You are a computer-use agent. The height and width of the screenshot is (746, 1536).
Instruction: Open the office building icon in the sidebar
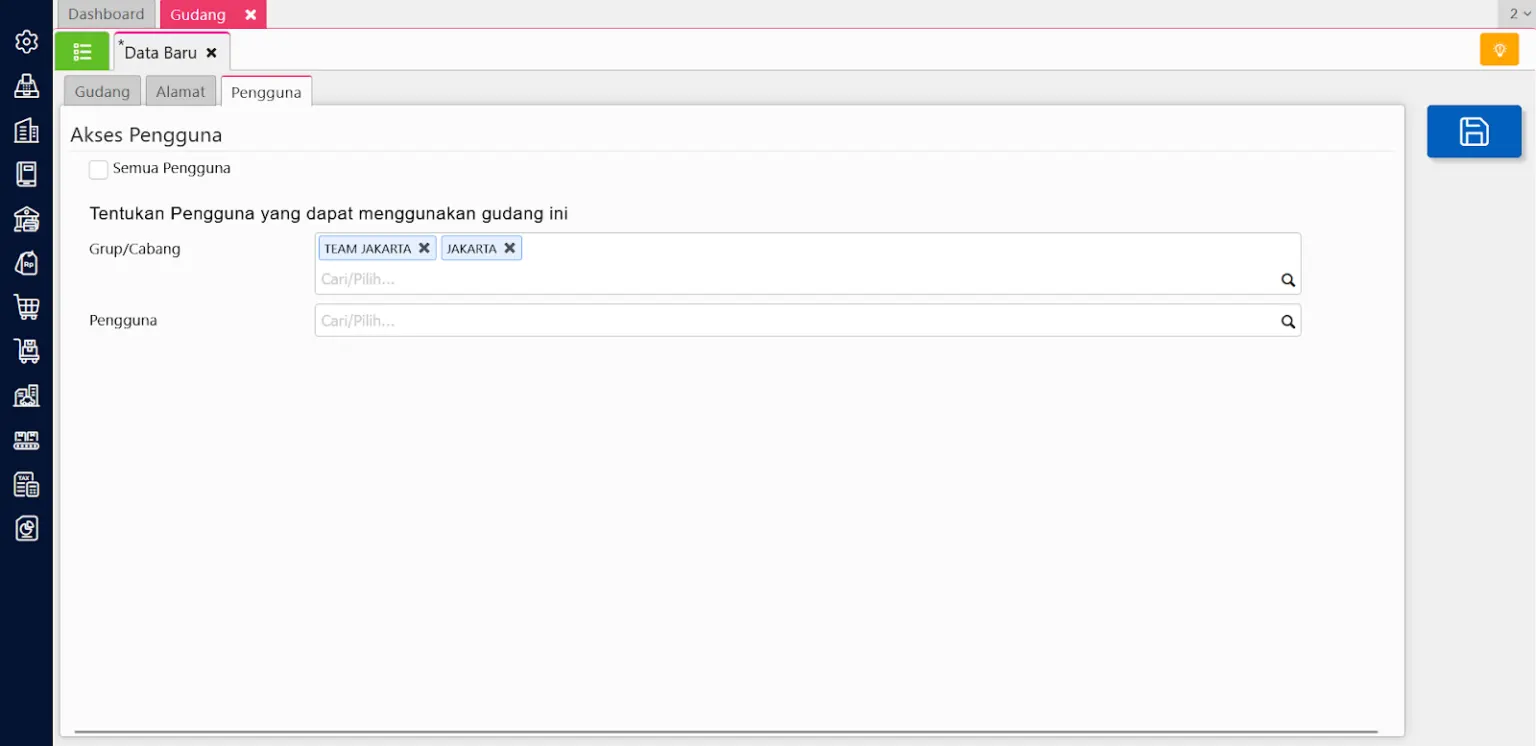(x=26, y=130)
